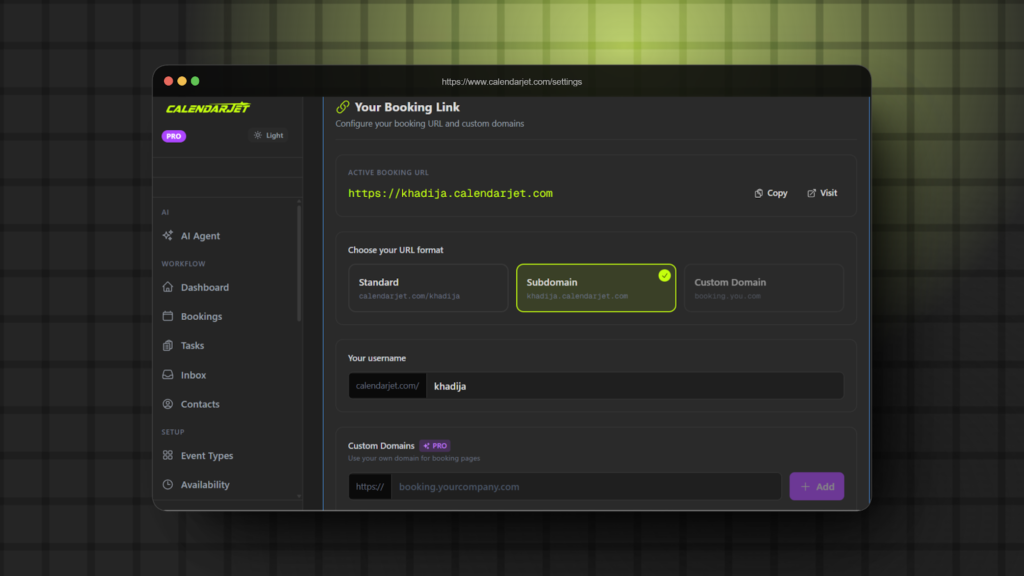Select the Standard URL format option
The width and height of the screenshot is (1024, 576).
428,288
